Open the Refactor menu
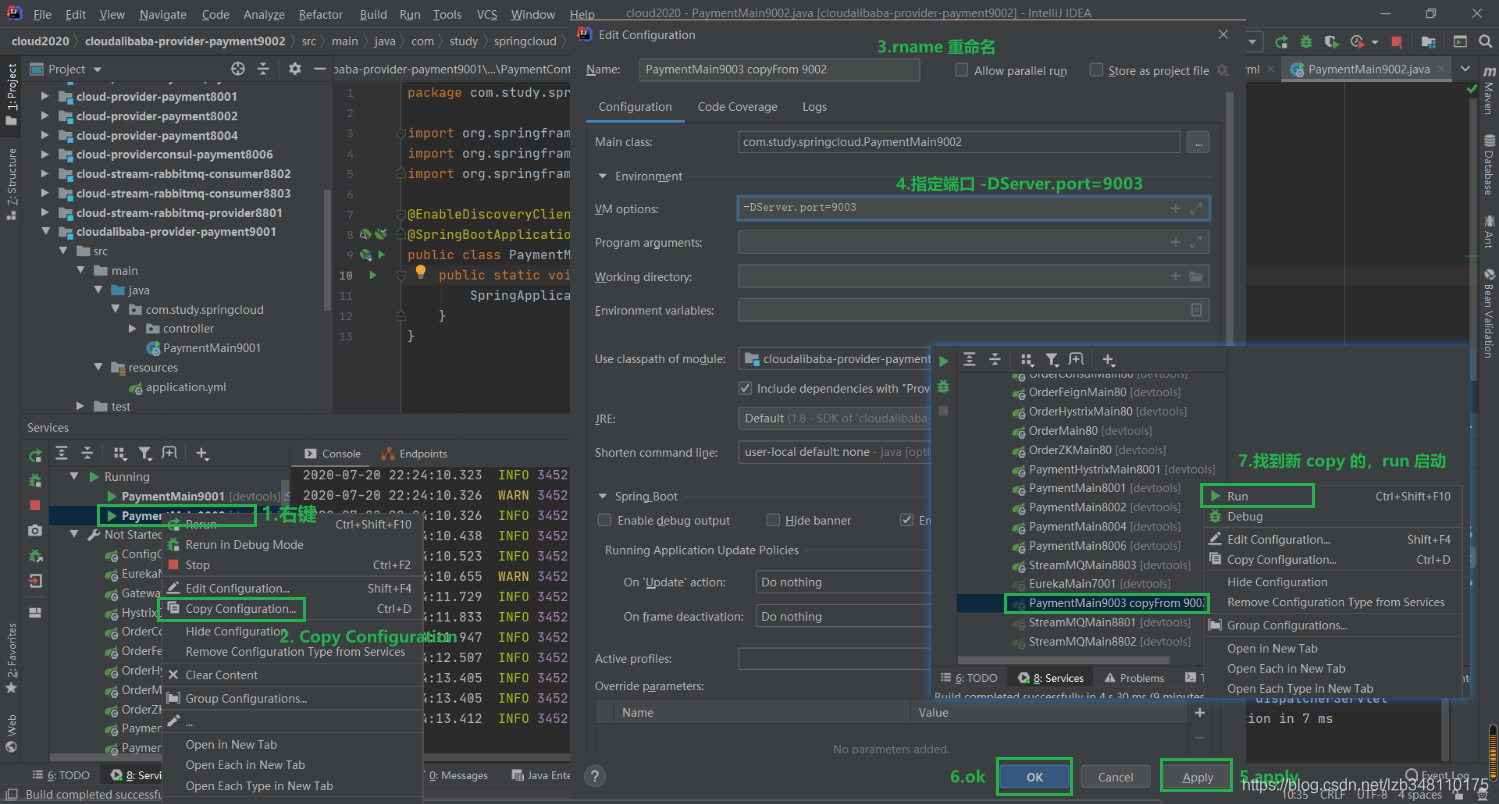The height and width of the screenshot is (804, 1499). (x=320, y=14)
